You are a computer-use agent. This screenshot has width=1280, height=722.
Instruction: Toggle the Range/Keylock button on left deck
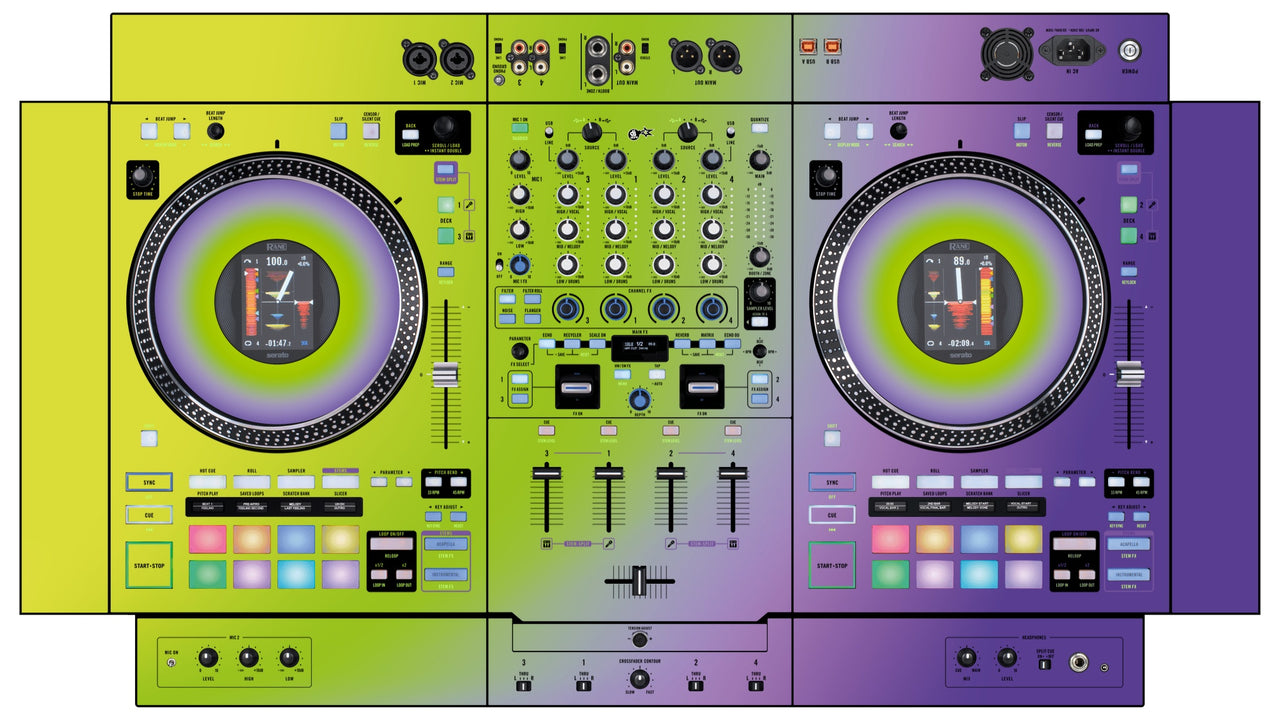pos(445,271)
